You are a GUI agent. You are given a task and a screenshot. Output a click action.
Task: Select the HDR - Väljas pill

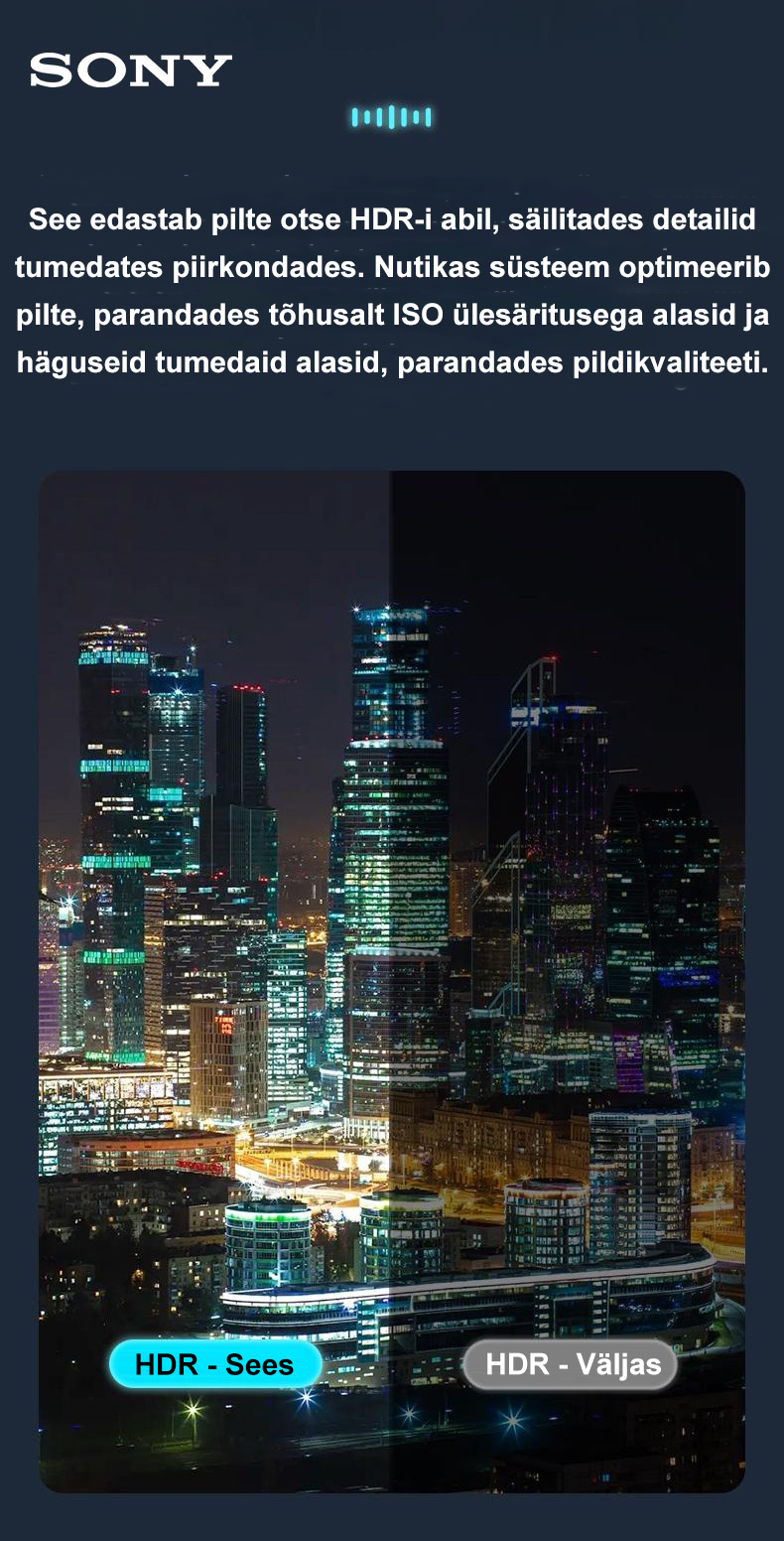pyautogui.click(x=571, y=1364)
